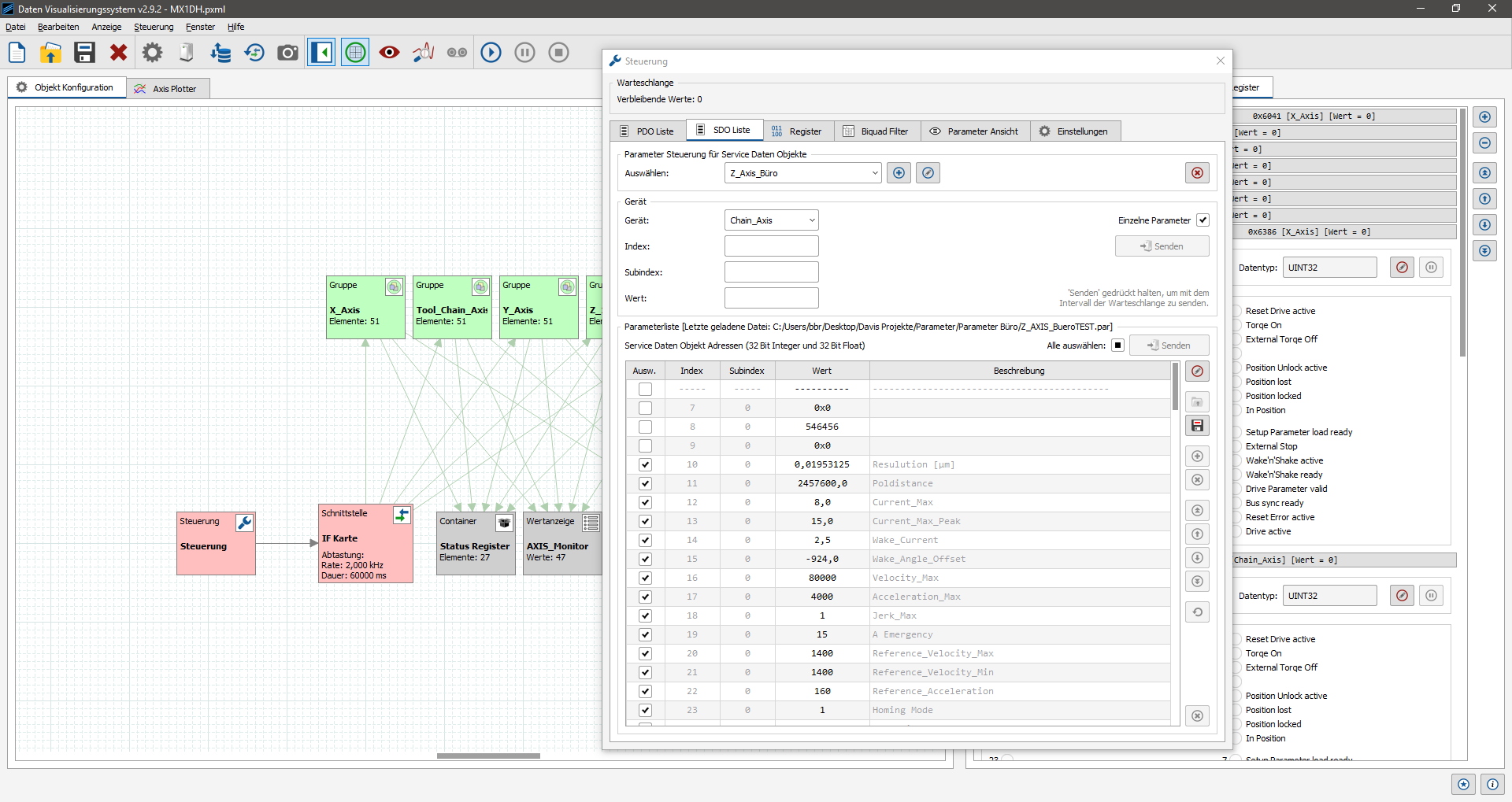1512x802 pixels.
Task: Uncheck the Homing Mode row checkbox
Action: coord(645,710)
